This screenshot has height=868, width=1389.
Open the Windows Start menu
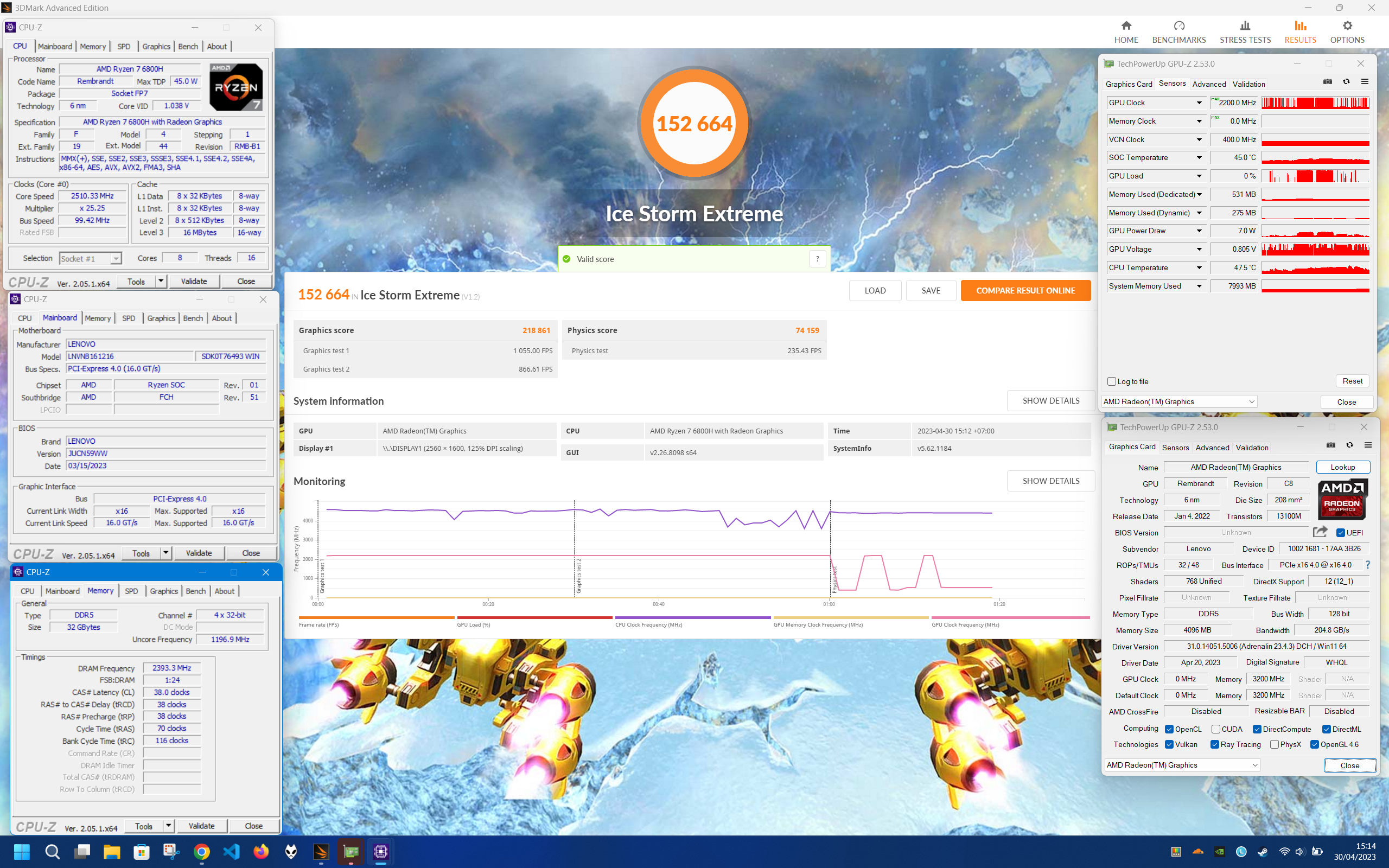(22, 851)
